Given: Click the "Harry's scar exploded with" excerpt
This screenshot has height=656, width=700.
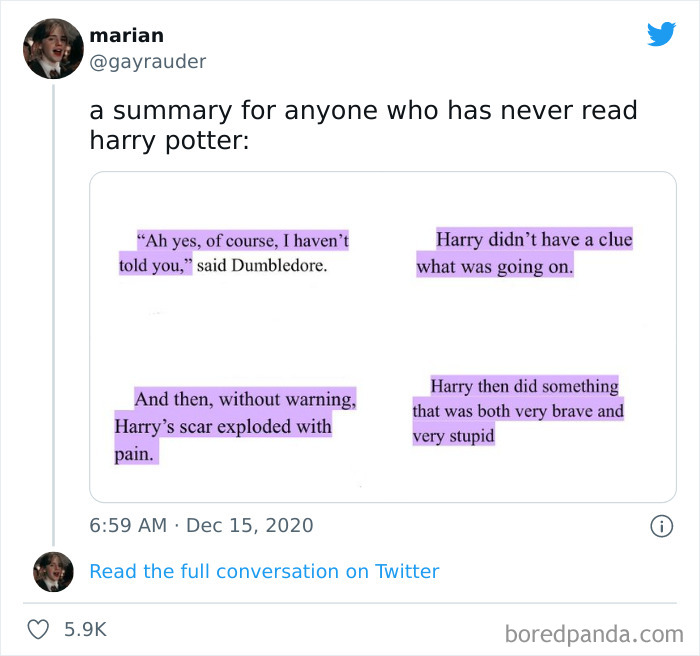Looking at the screenshot, I should coord(224,427).
